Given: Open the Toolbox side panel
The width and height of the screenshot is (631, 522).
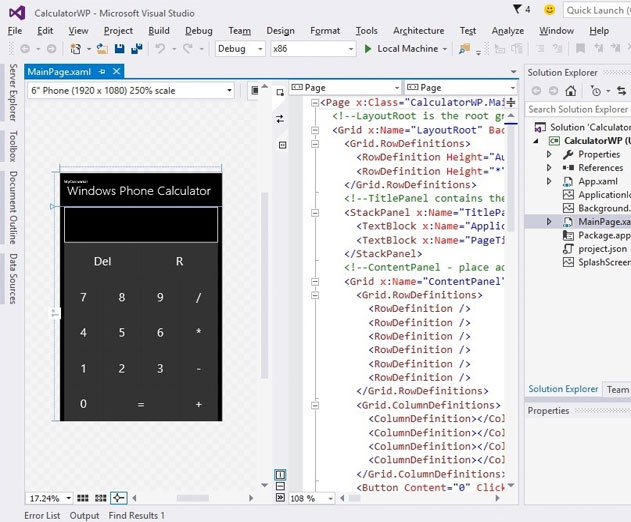Looking at the screenshot, I should (13, 146).
